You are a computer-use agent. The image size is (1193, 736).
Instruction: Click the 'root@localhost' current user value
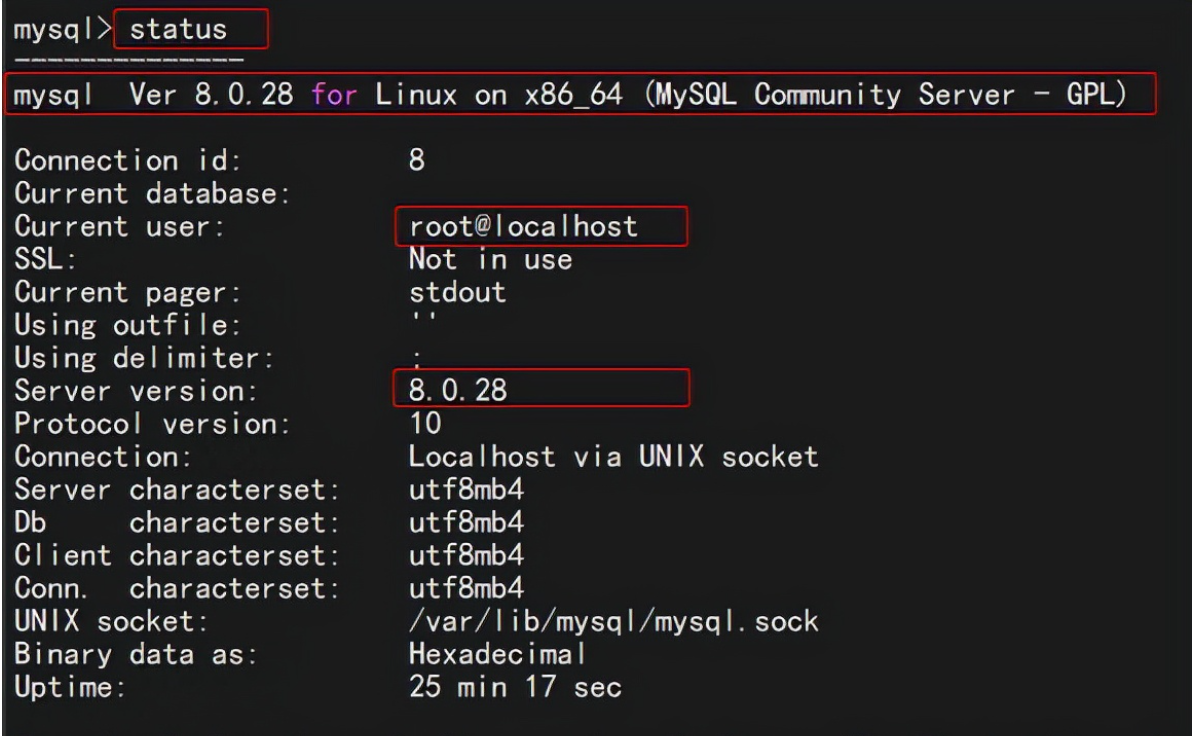pyautogui.click(x=523, y=226)
